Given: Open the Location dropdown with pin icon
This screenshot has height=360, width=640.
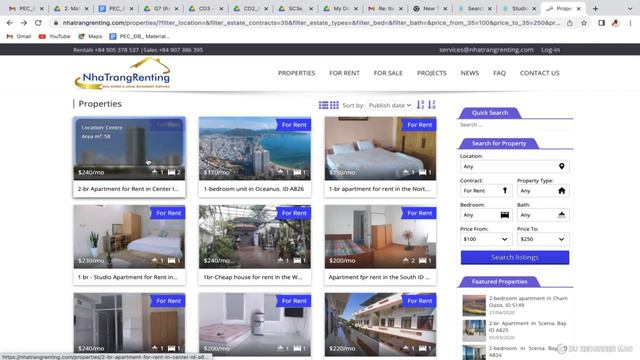Looking at the screenshot, I should [x=514, y=167].
